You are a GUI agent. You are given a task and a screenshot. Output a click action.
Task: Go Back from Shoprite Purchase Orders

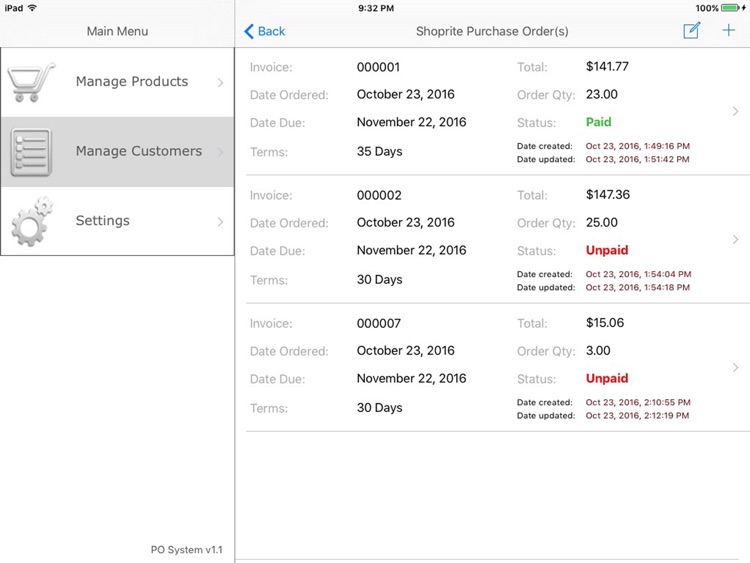(x=265, y=31)
